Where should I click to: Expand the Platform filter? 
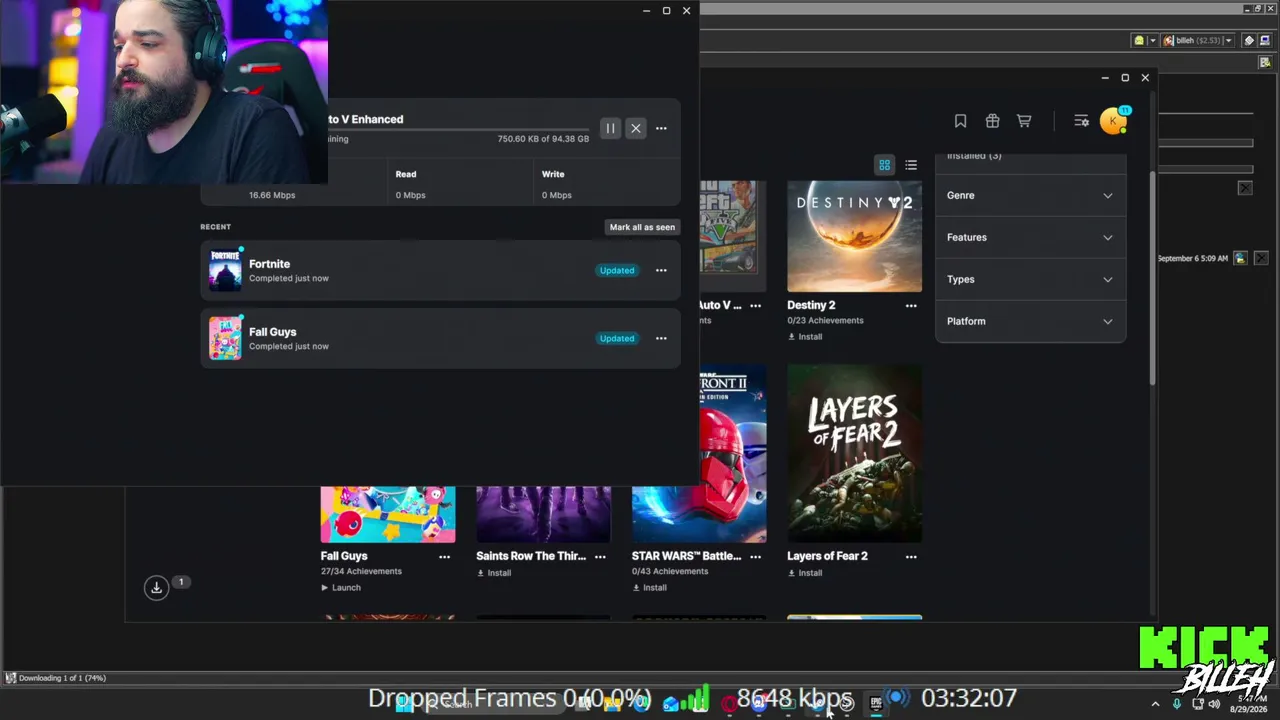coord(1030,321)
